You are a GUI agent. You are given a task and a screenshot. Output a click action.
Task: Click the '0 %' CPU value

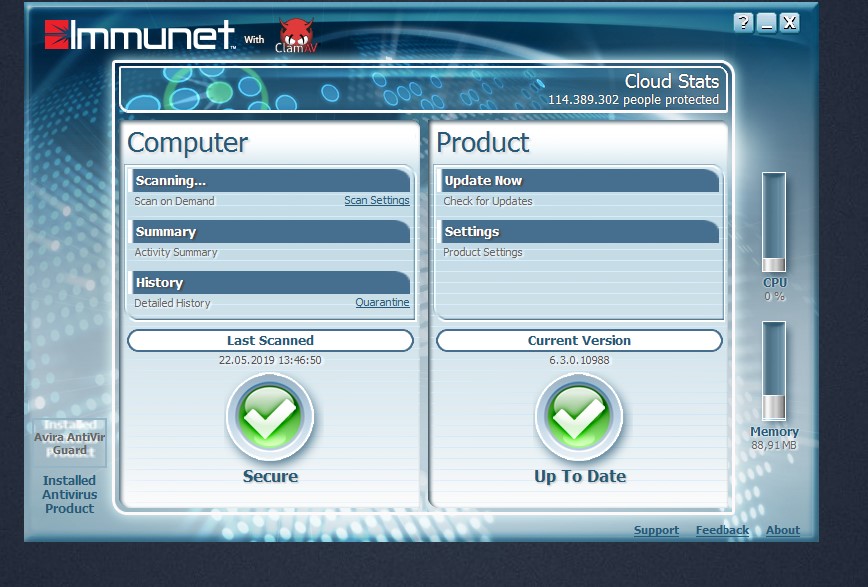coord(774,296)
